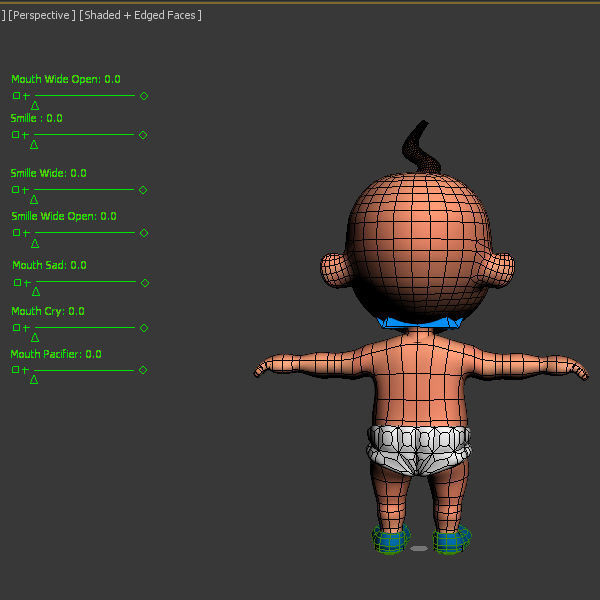Click the triangle value marker of Mouth Pacifier slider
This screenshot has width=600, height=600.
pyautogui.click(x=34, y=380)
